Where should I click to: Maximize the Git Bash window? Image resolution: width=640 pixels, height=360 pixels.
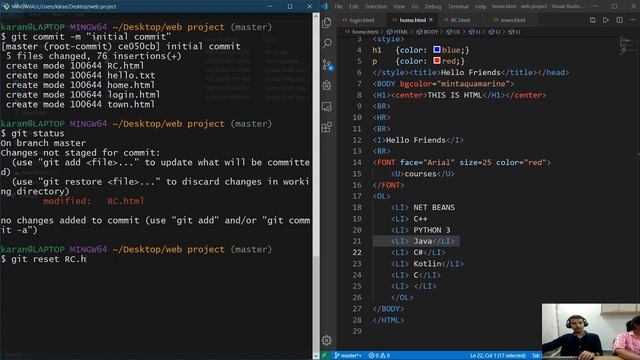[290, 6]
